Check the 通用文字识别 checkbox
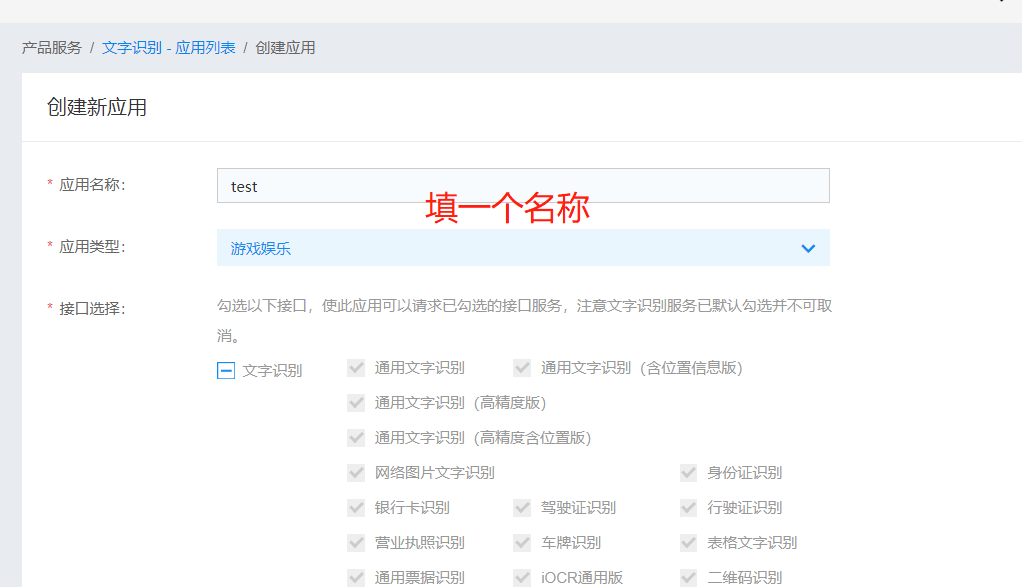Screen dimensions: 1022x587 point(355,368)
